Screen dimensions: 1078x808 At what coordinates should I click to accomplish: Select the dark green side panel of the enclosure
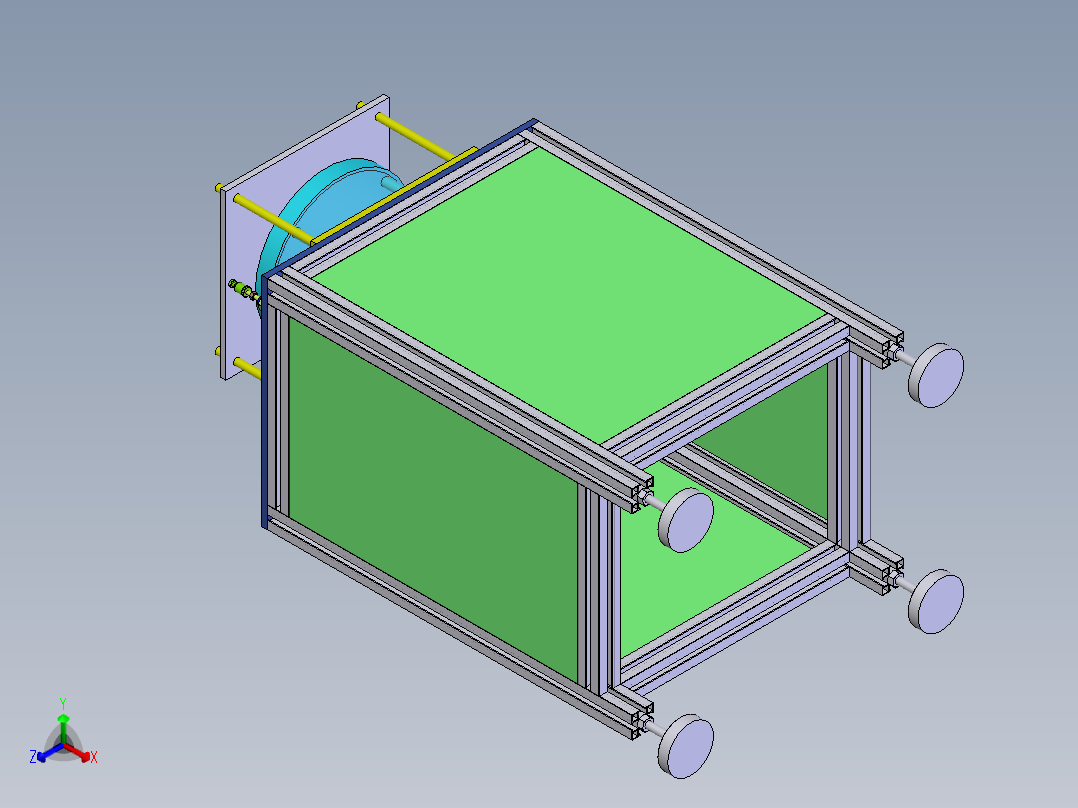coord(433,499)
